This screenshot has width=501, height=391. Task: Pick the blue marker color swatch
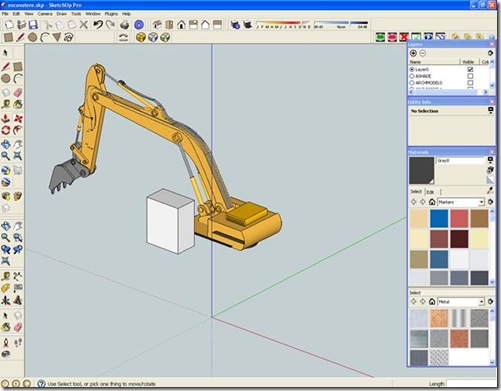pos(439,218)
